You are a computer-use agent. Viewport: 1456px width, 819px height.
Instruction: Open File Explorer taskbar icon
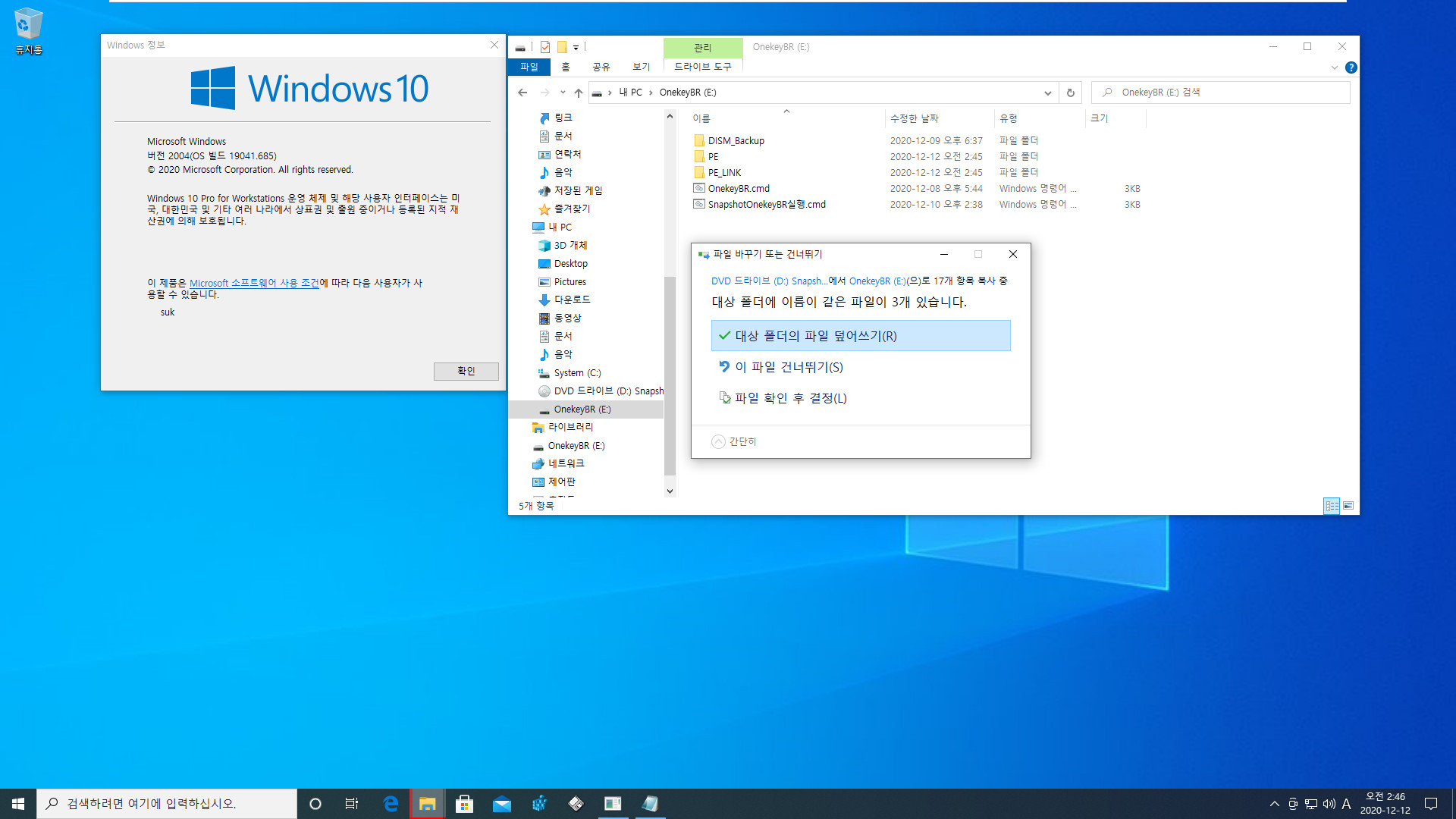[x=428, y=804]
